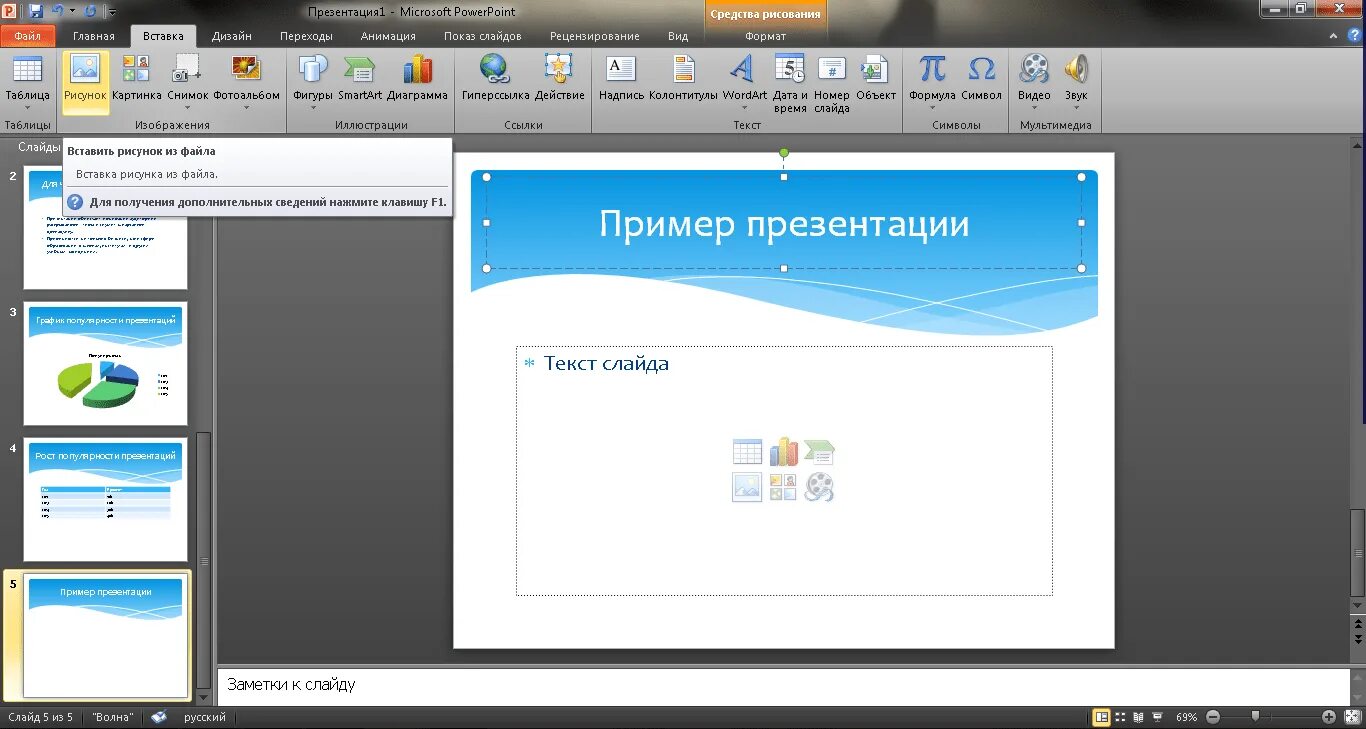The height and width of the screenshot is (729, 1366).
Task: Click the spell check icon in status bar
Action: tap(159, 717)
